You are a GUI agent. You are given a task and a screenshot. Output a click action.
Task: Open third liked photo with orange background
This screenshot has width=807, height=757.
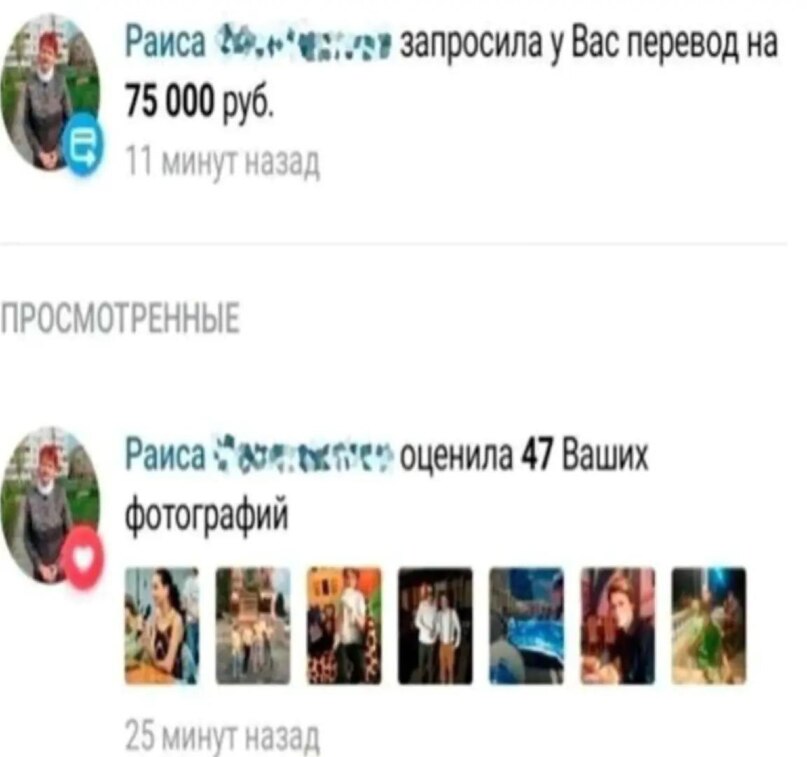point(344,626)
